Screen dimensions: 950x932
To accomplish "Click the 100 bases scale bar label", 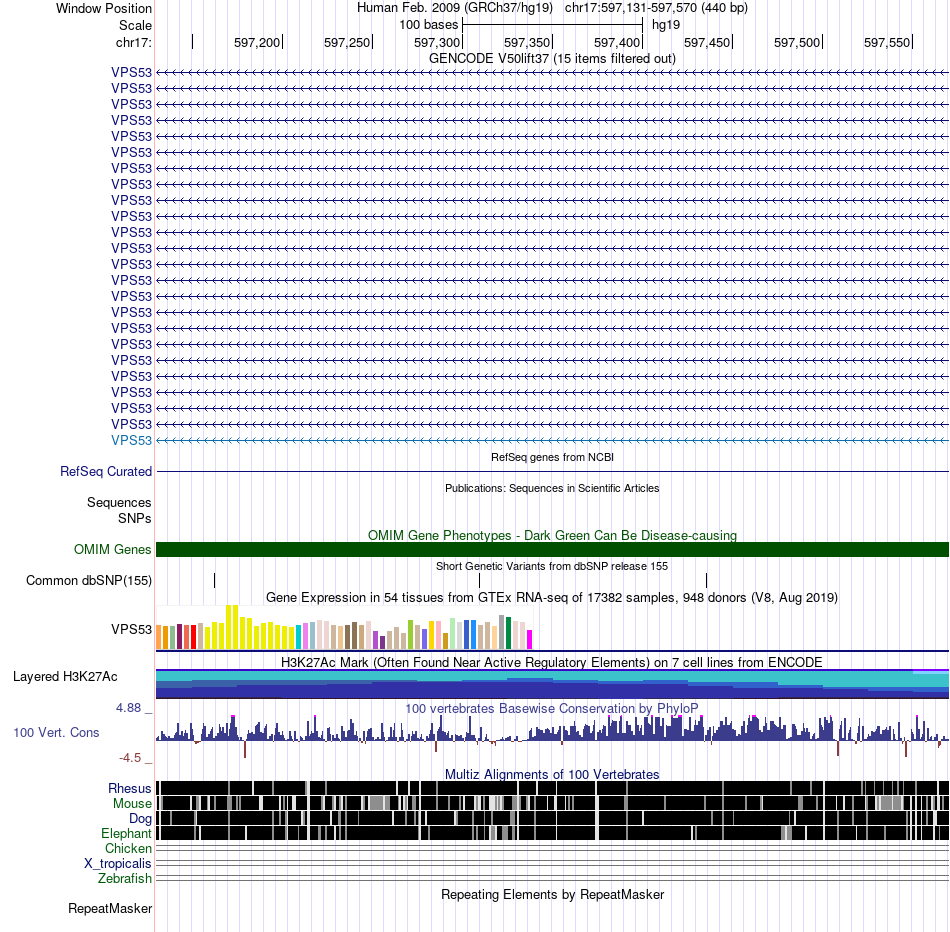I will click(x=428, y=25).
